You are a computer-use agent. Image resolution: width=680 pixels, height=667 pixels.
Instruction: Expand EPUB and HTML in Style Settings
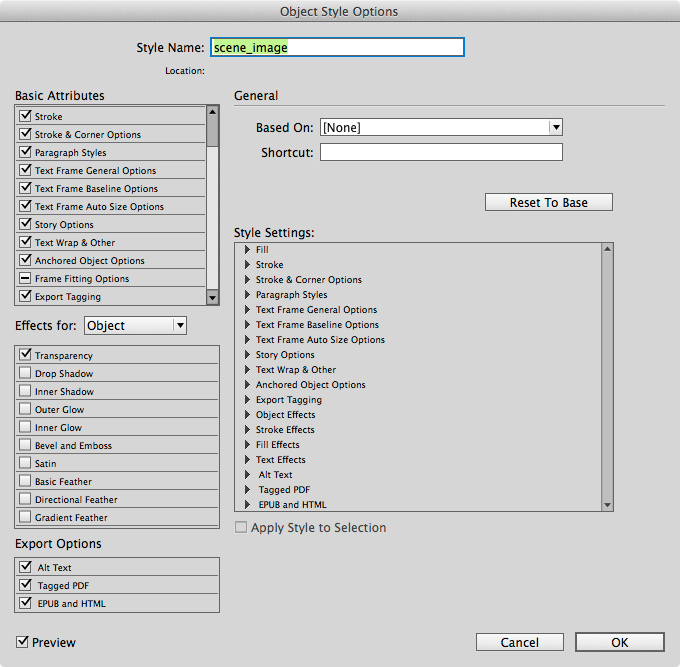[247, 504]
